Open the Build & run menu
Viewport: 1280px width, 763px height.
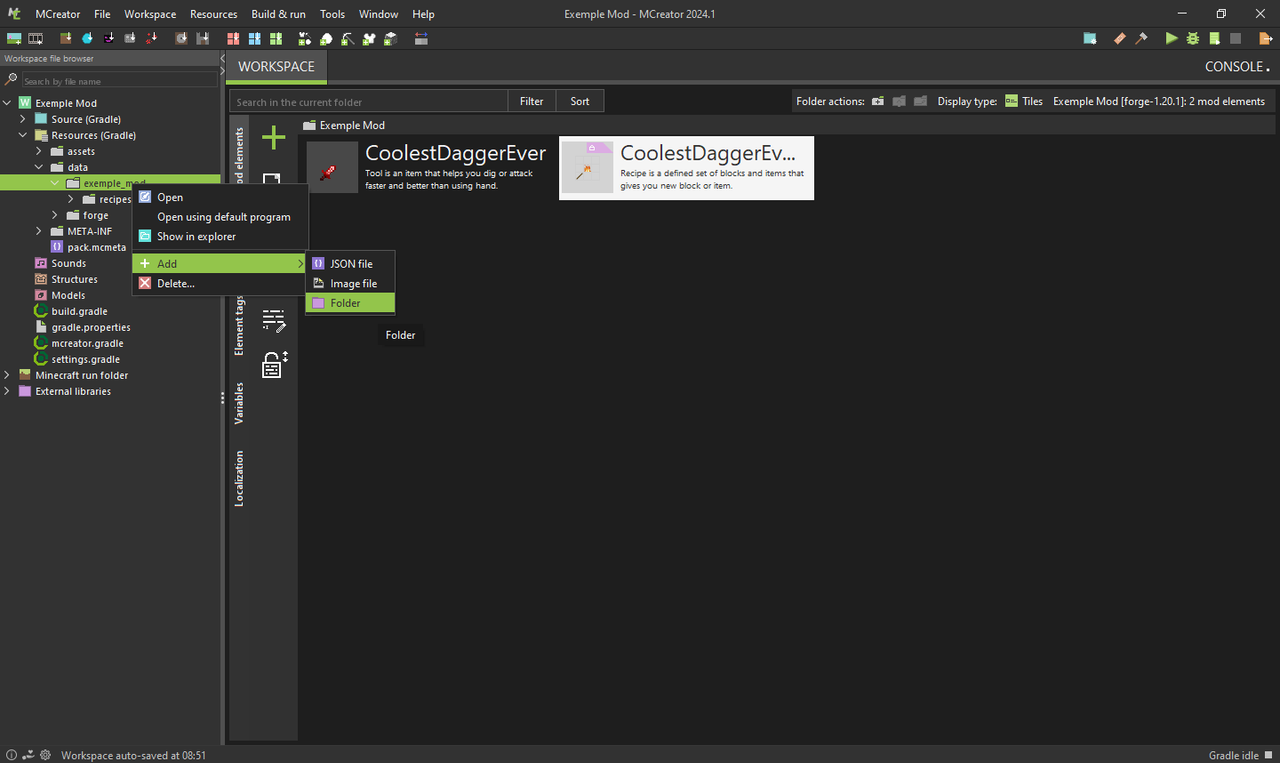point(278,14)
